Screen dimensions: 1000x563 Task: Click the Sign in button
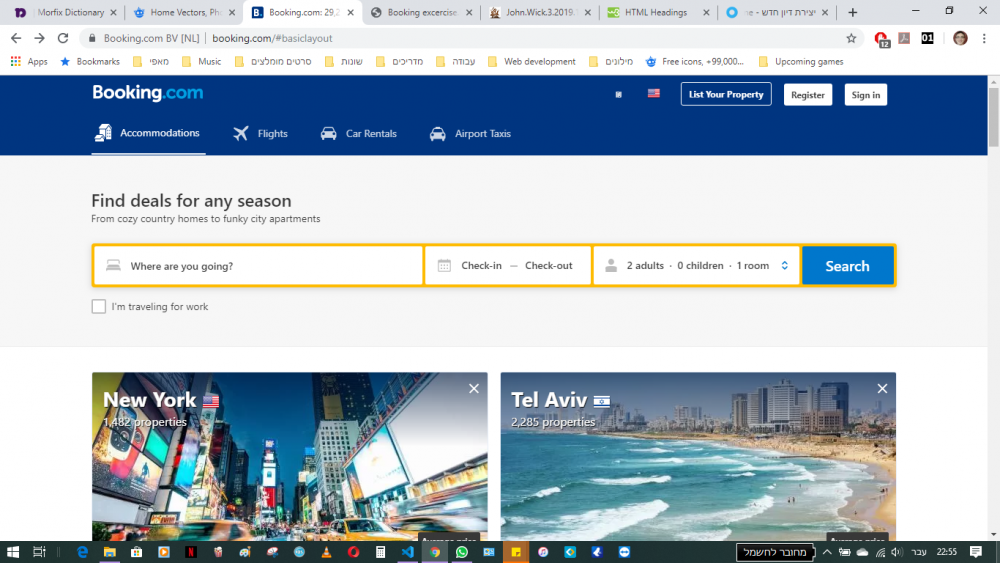tap(865, 94)
